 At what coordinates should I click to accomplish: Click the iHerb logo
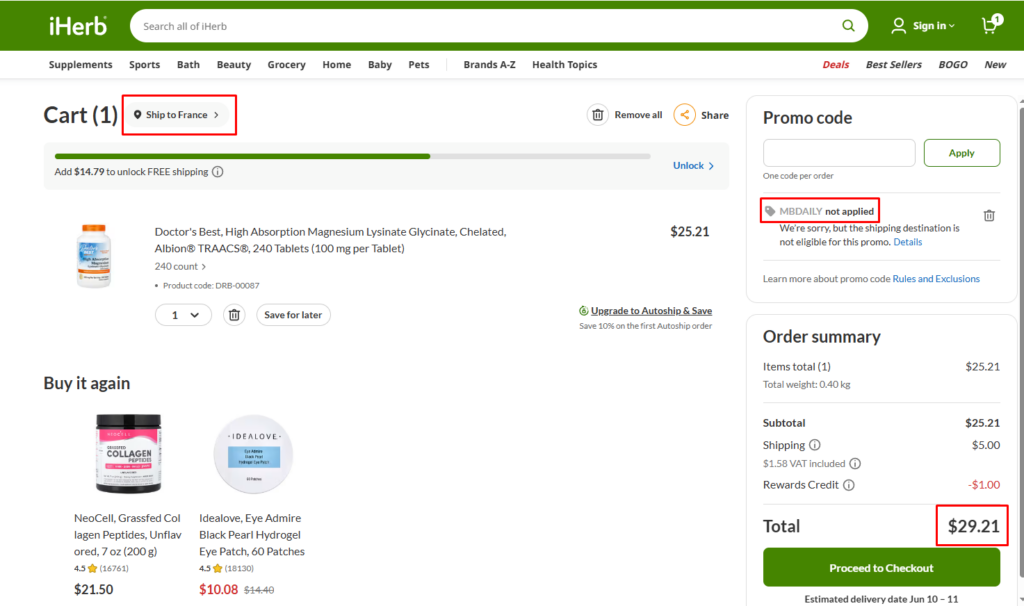pos(78,26)
